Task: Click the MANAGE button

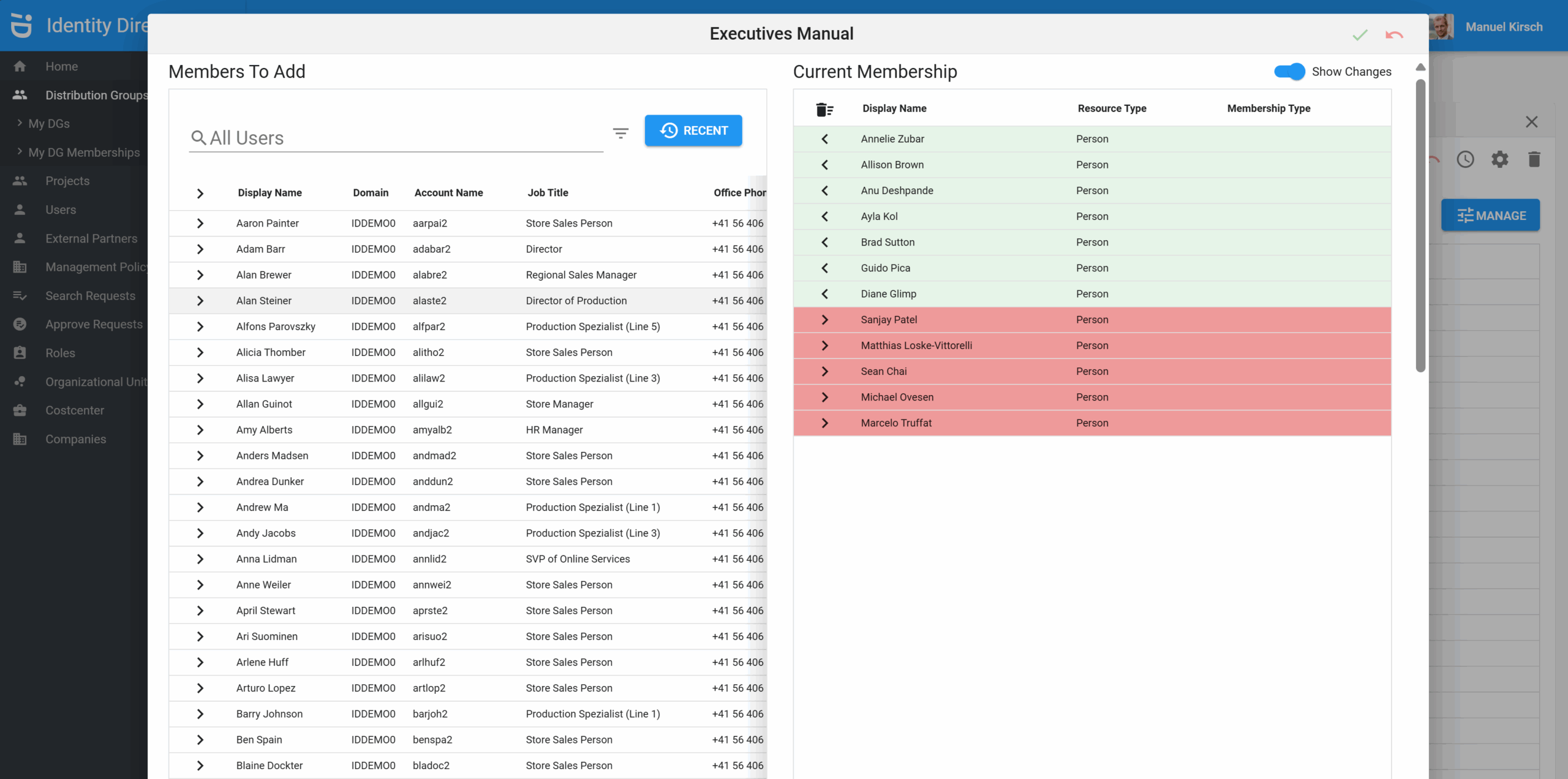Action: (1490, 216)
